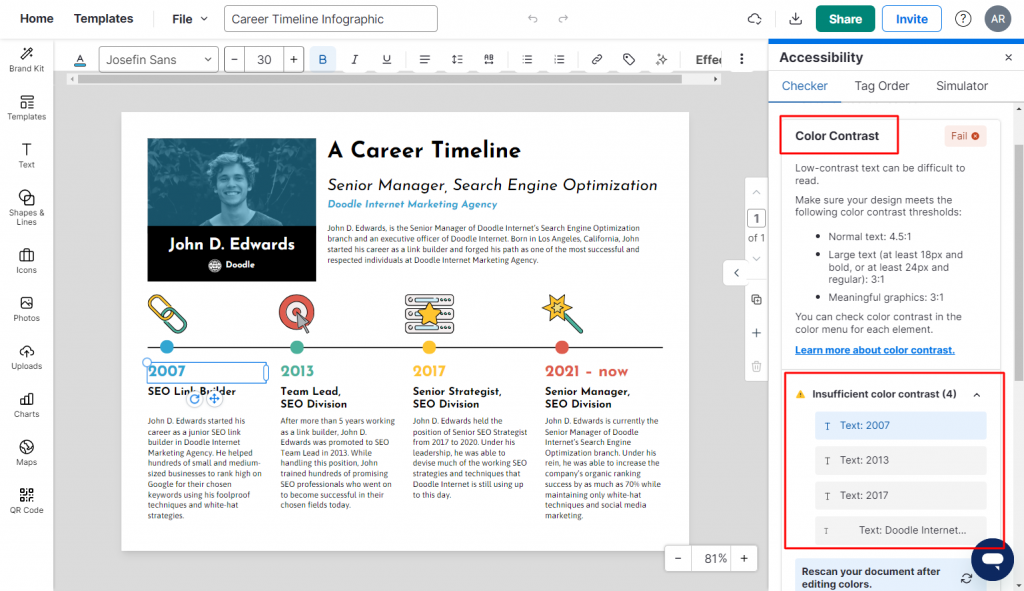The width and height of the screenshot is (1024, 591).
Task: Click the rescan refresh icon
Action: click(x=967, y=578)
